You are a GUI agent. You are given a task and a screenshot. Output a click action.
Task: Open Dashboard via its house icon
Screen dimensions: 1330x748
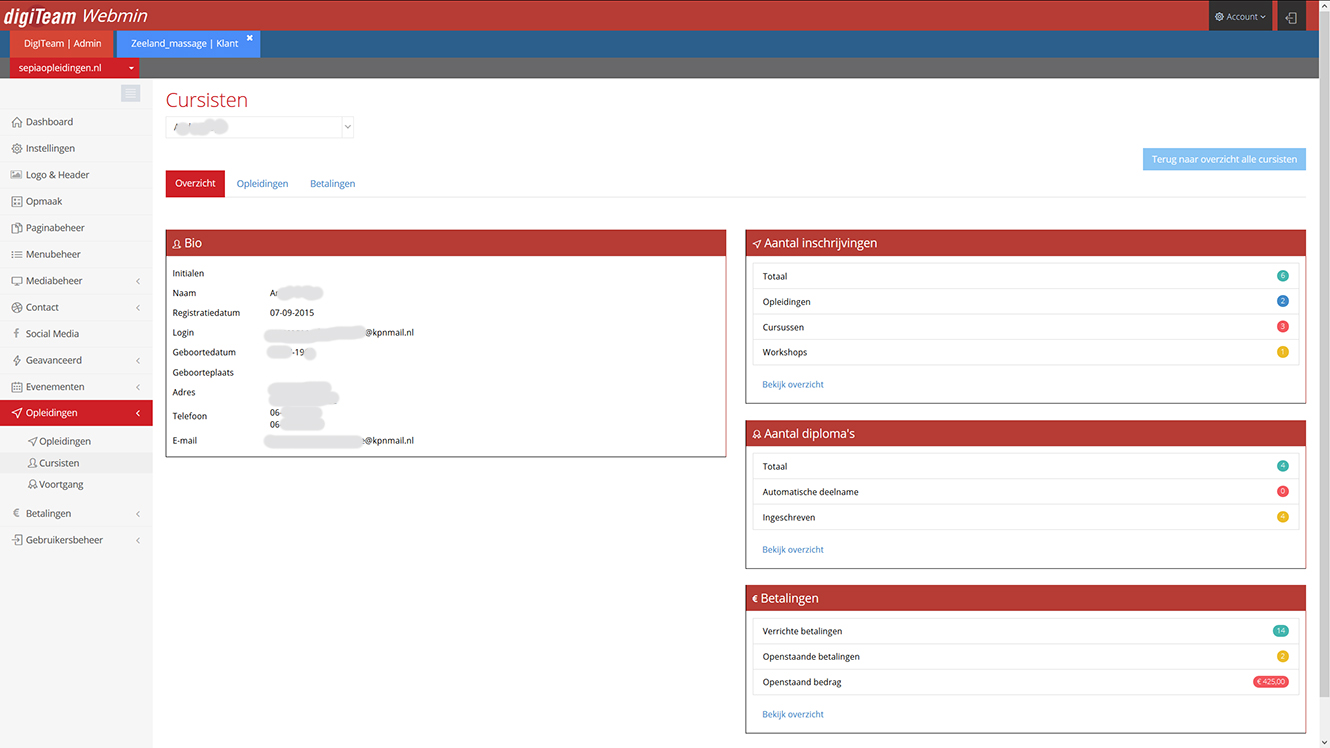pos(16,122)
